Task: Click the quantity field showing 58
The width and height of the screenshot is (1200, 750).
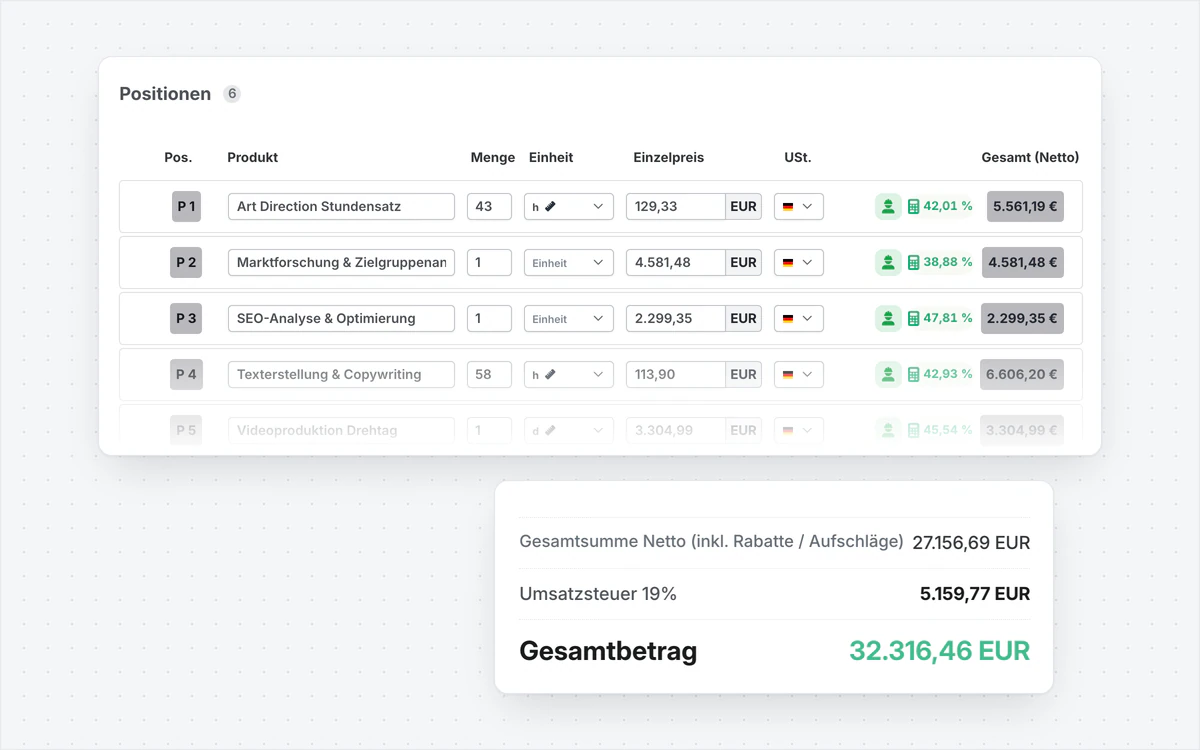Action: (x=489, y=374)
